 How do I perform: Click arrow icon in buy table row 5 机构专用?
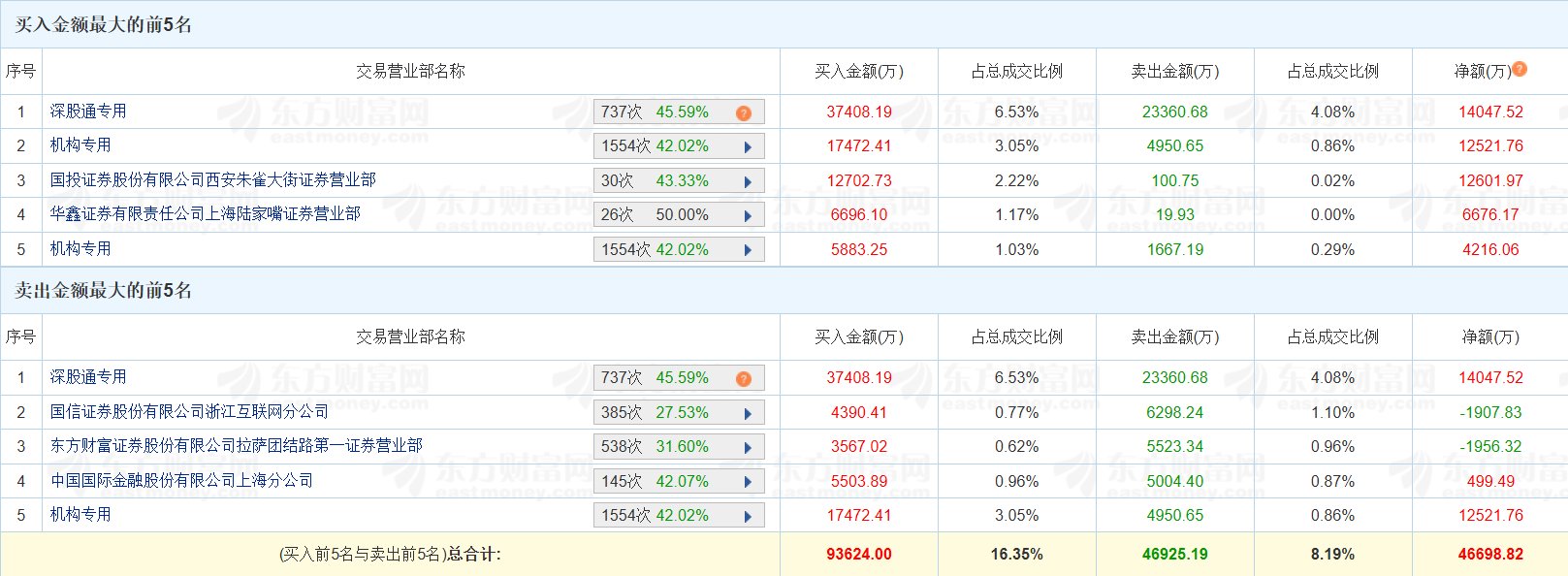tap(748, 250)
